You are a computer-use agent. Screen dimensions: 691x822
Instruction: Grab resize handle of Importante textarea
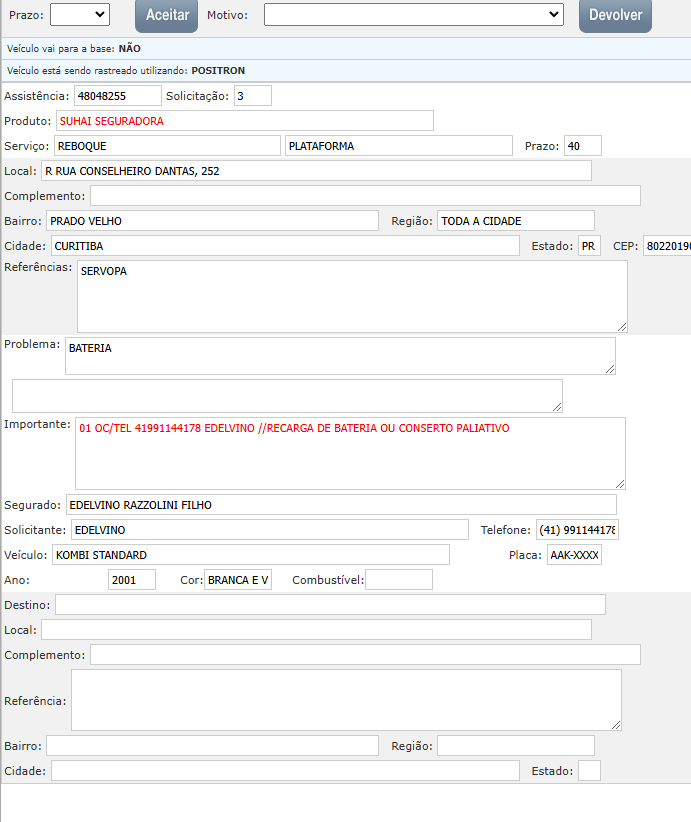click(620, 484)
